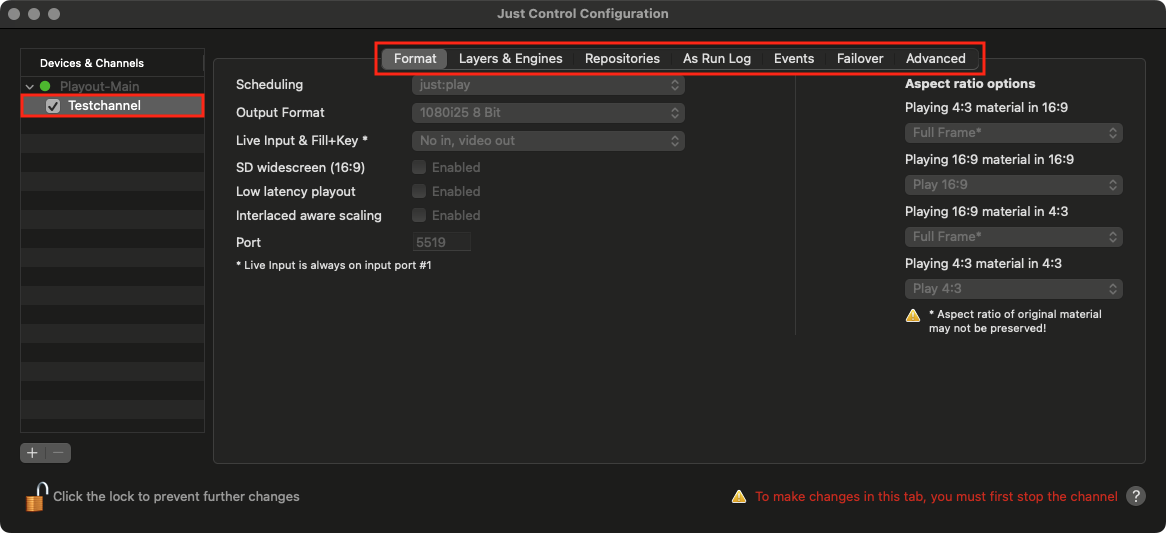The height and width of the screenshot is (533, 1166).
Task: Select the Playout-Main device row
Action: coord(112,86)
